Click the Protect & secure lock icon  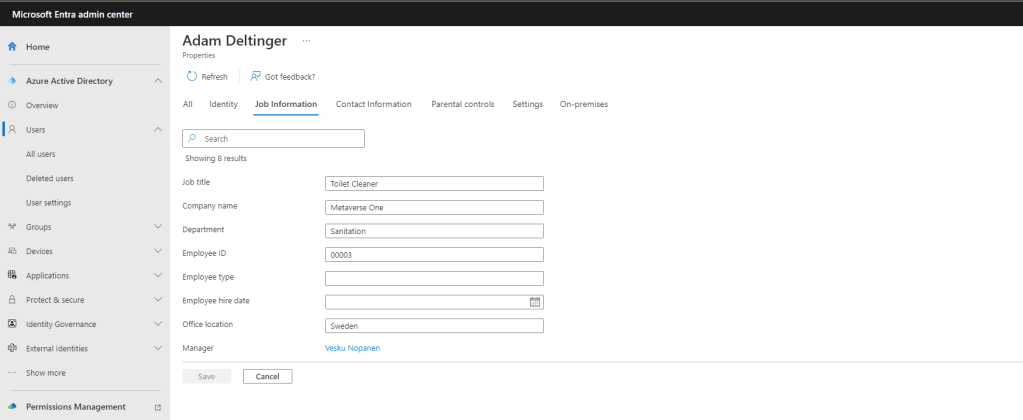[x=12, y=300]
